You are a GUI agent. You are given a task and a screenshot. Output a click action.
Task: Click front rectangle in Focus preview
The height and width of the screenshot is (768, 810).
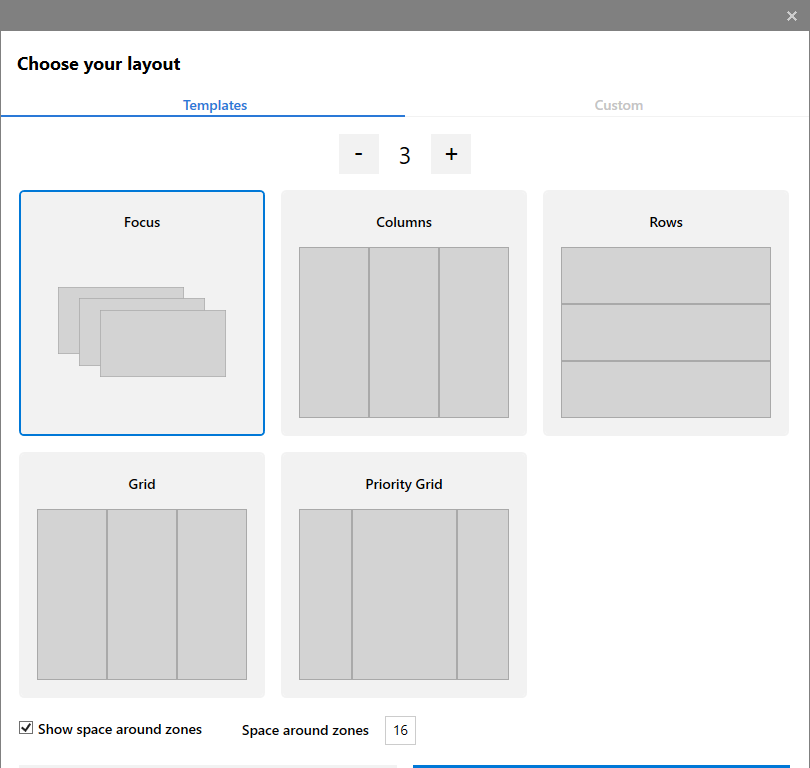tap(163, 343)
